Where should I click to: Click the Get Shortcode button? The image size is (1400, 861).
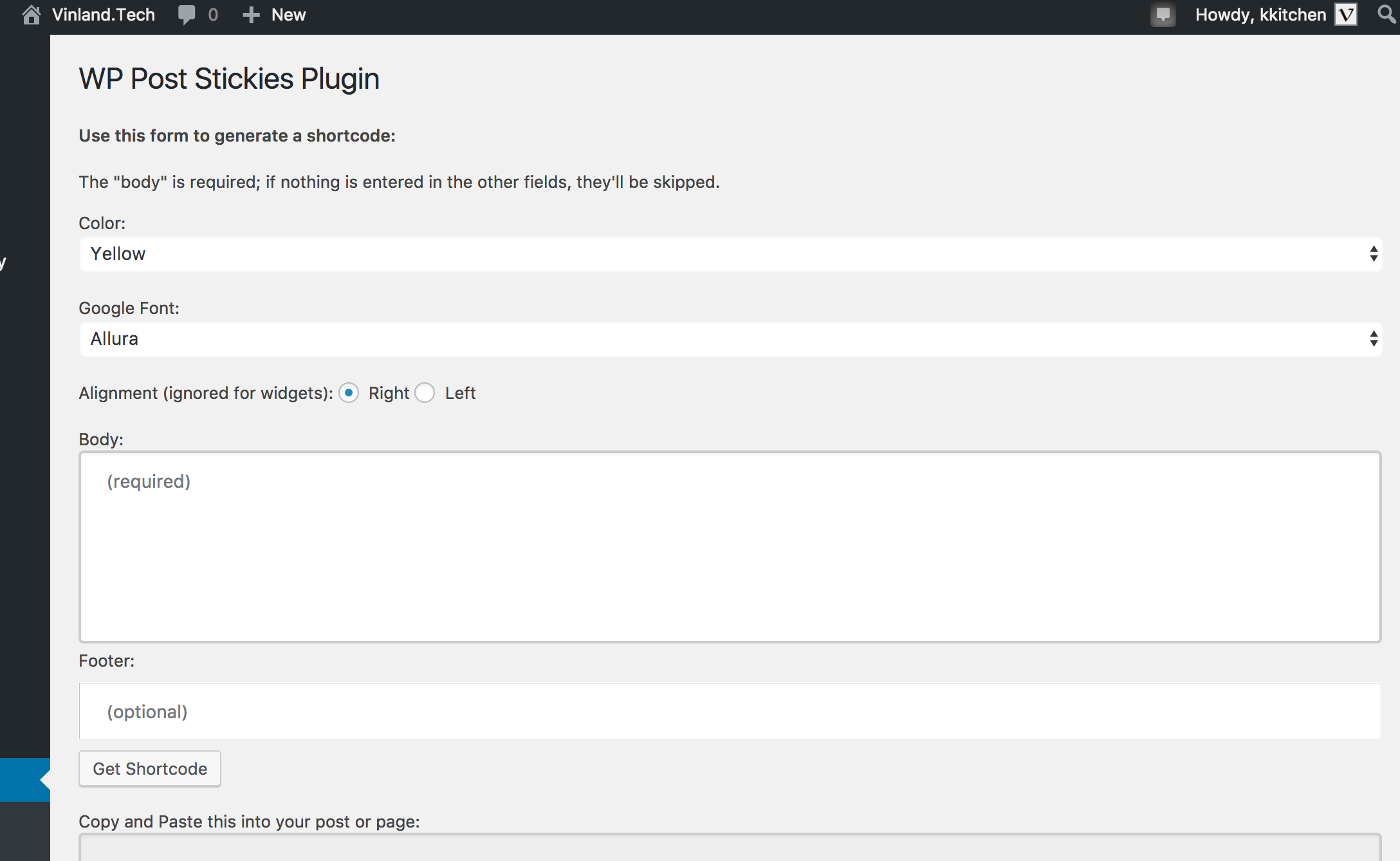pos(150,768)
